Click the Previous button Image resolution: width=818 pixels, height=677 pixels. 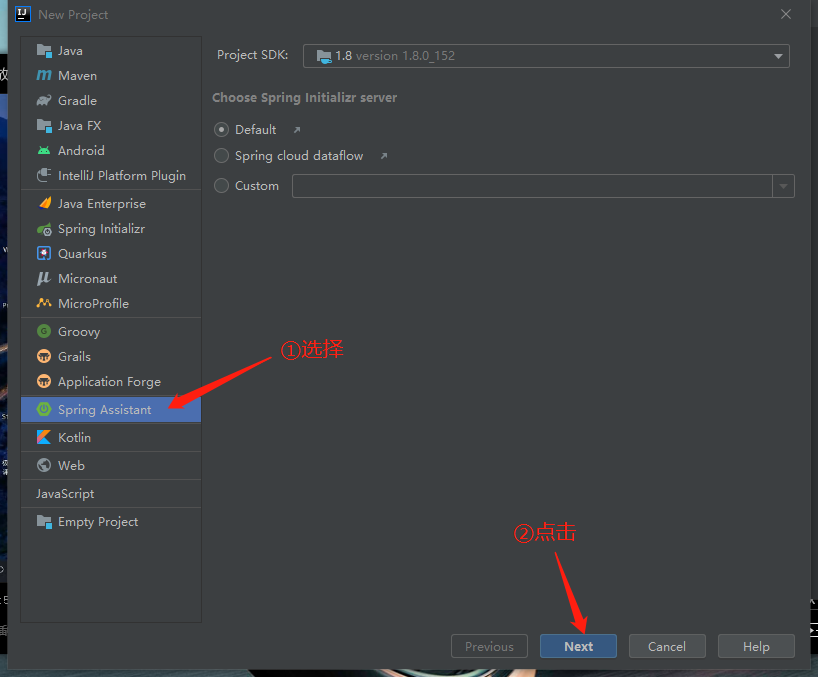point(489,646)
